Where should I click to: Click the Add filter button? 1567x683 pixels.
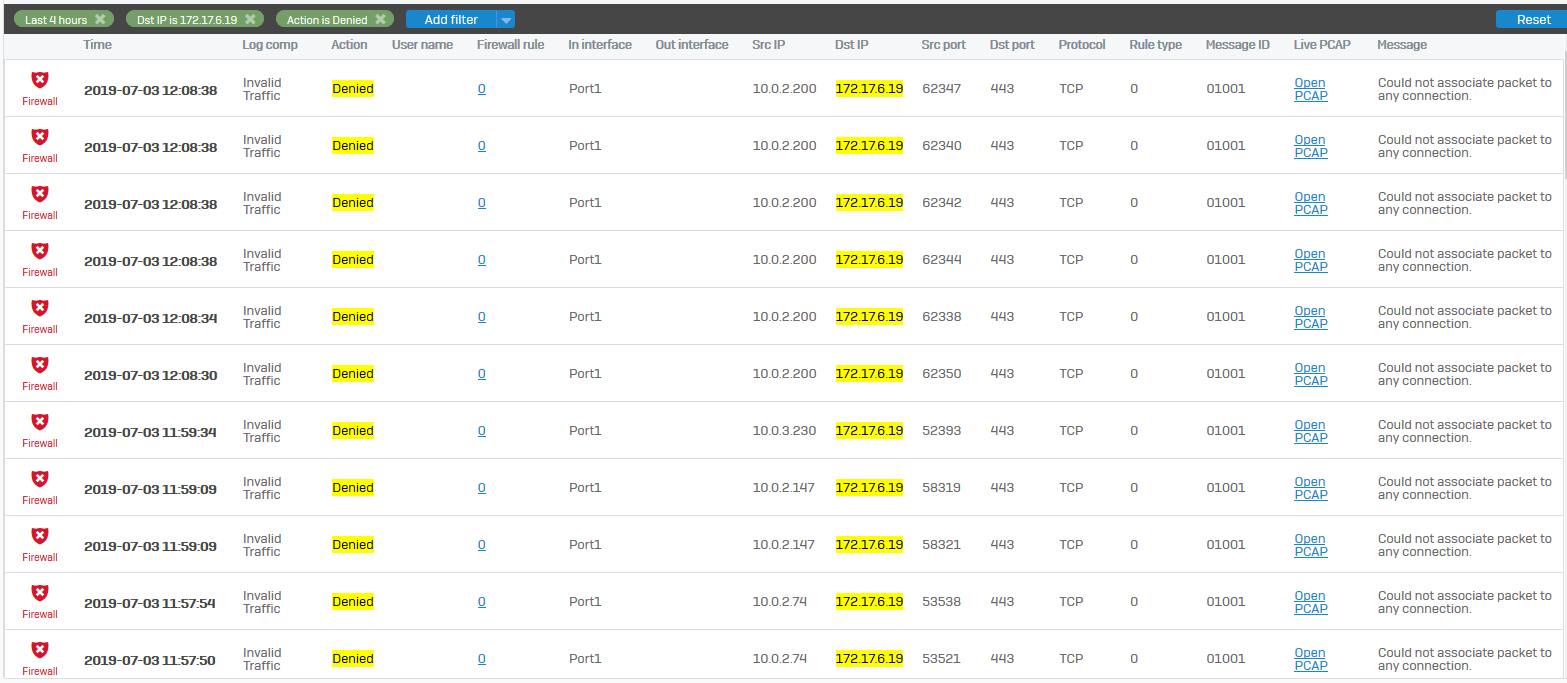451,19
